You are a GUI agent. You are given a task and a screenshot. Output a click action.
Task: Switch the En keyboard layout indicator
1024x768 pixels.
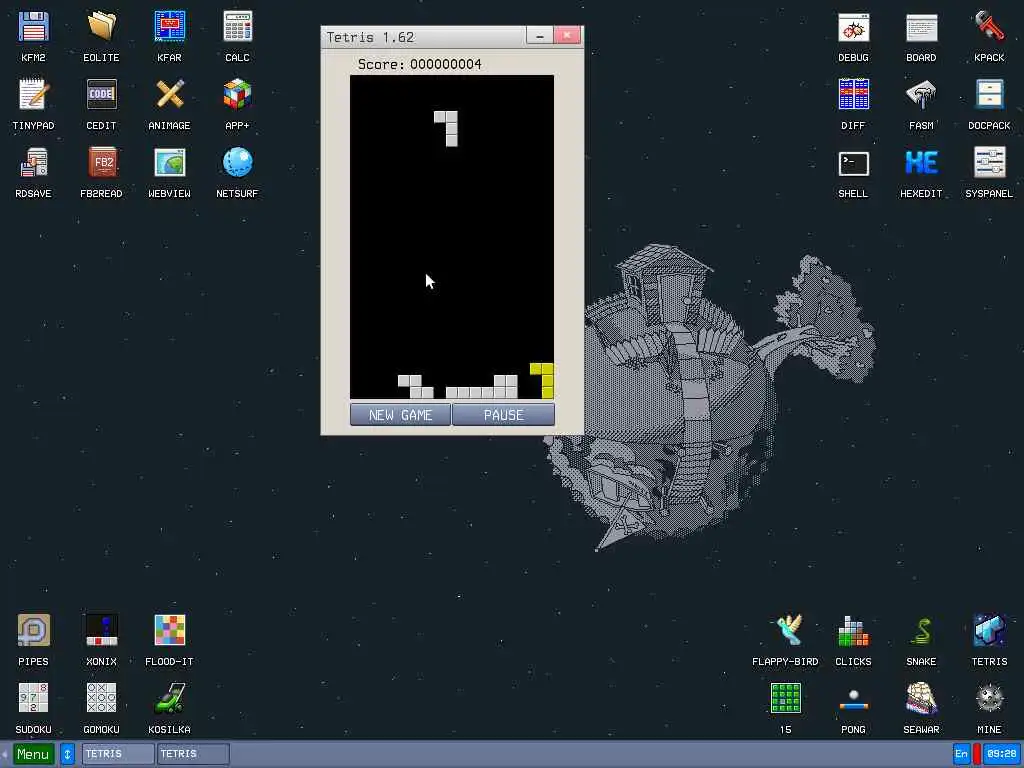point(961,754)
